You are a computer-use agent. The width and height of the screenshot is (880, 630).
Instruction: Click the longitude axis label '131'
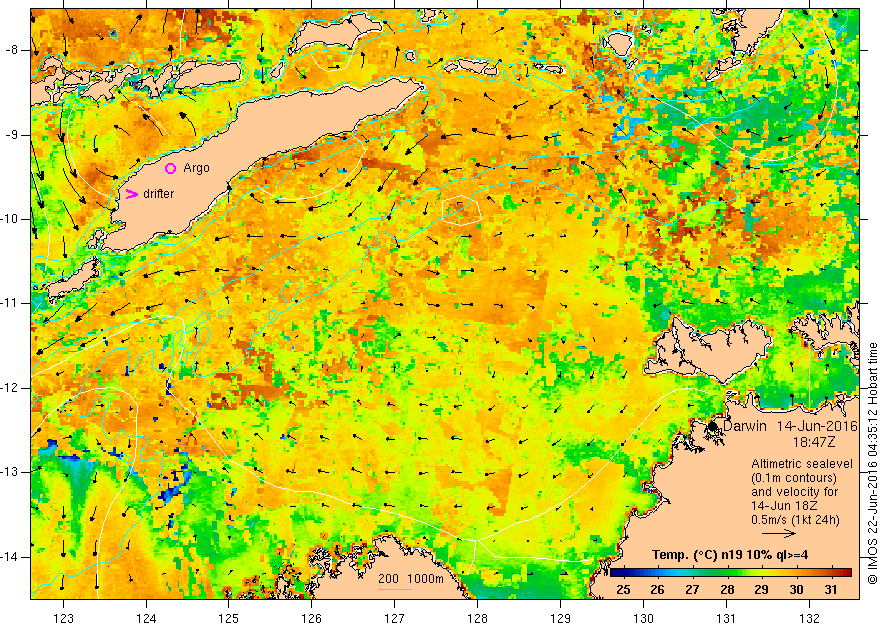[726, 619]
